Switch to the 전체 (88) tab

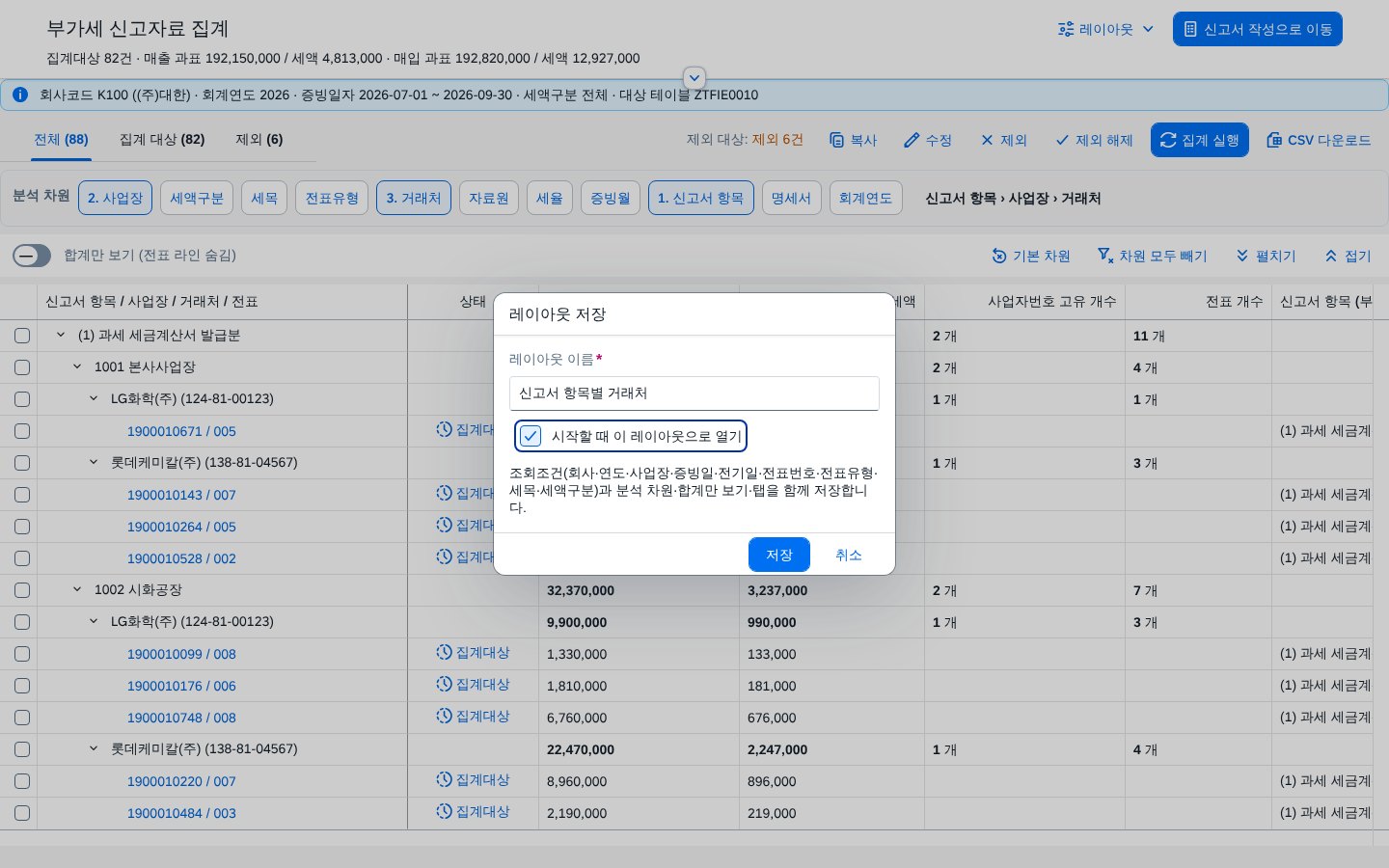61,139
